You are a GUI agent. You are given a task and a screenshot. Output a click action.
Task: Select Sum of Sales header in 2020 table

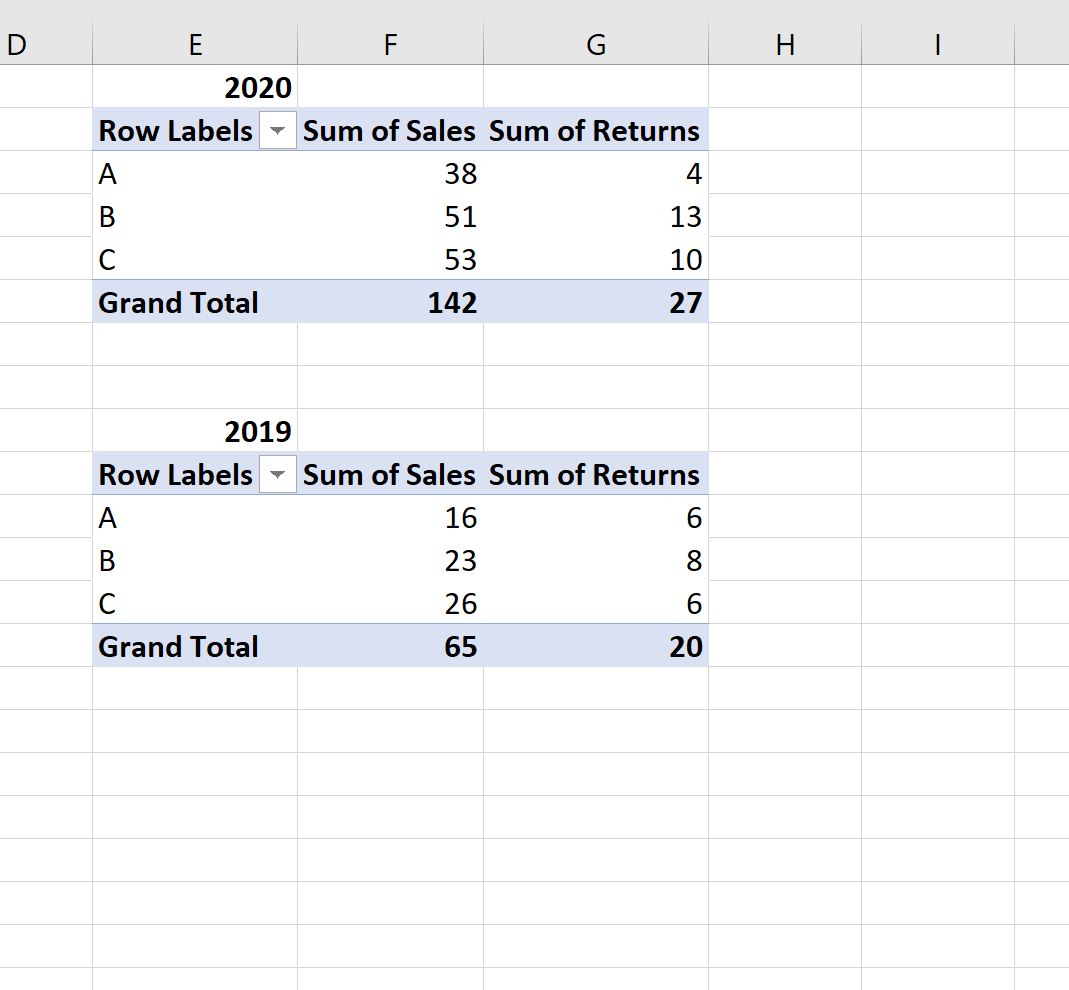[x=390, y=131]
